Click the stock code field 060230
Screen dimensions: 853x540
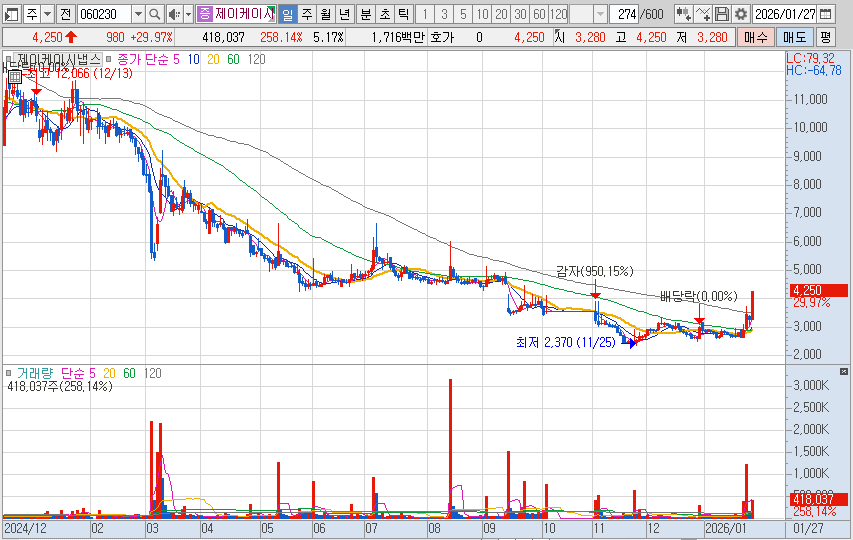(x=104, y=14)
